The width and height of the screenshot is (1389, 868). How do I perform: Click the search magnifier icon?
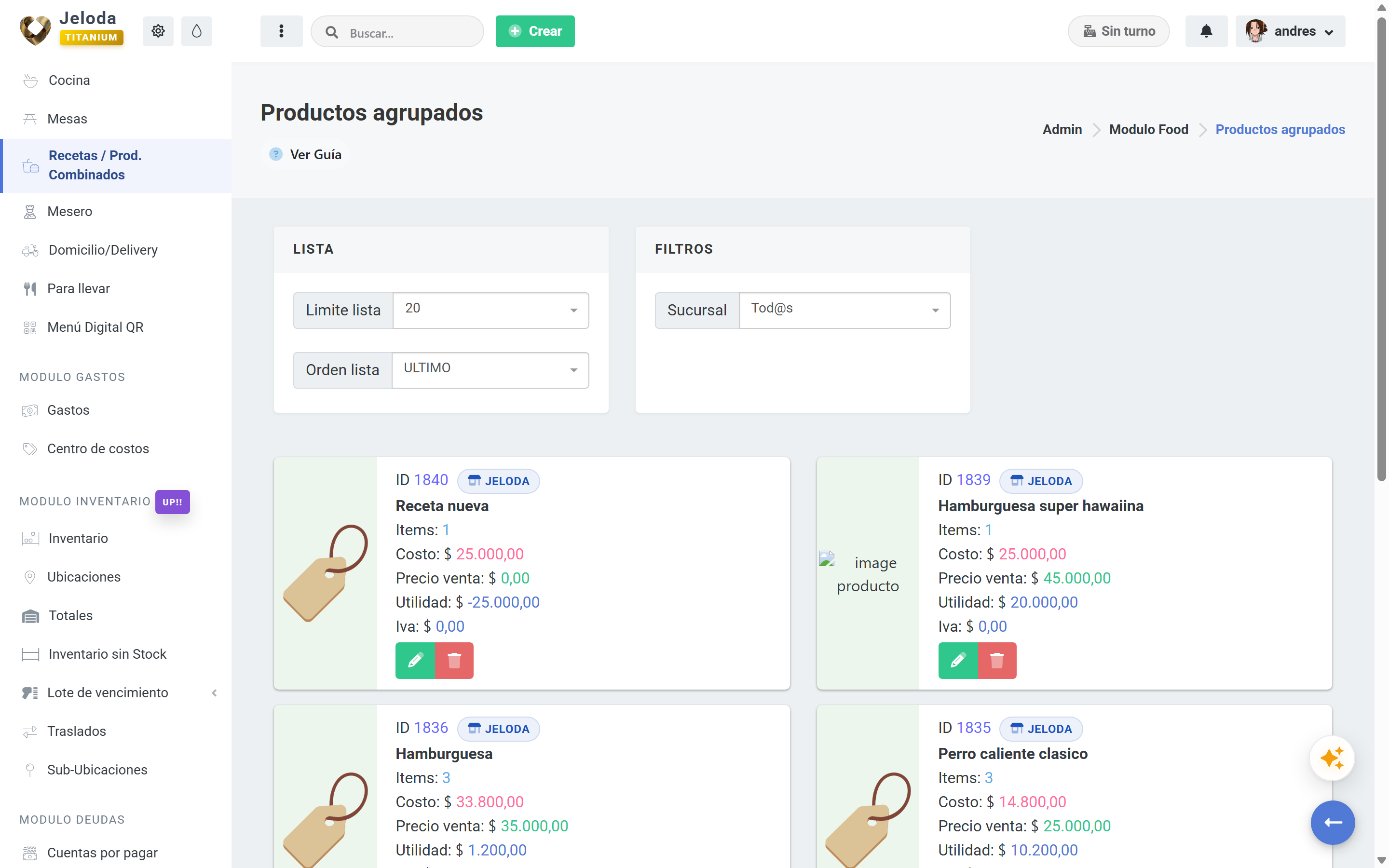(332, 32)
